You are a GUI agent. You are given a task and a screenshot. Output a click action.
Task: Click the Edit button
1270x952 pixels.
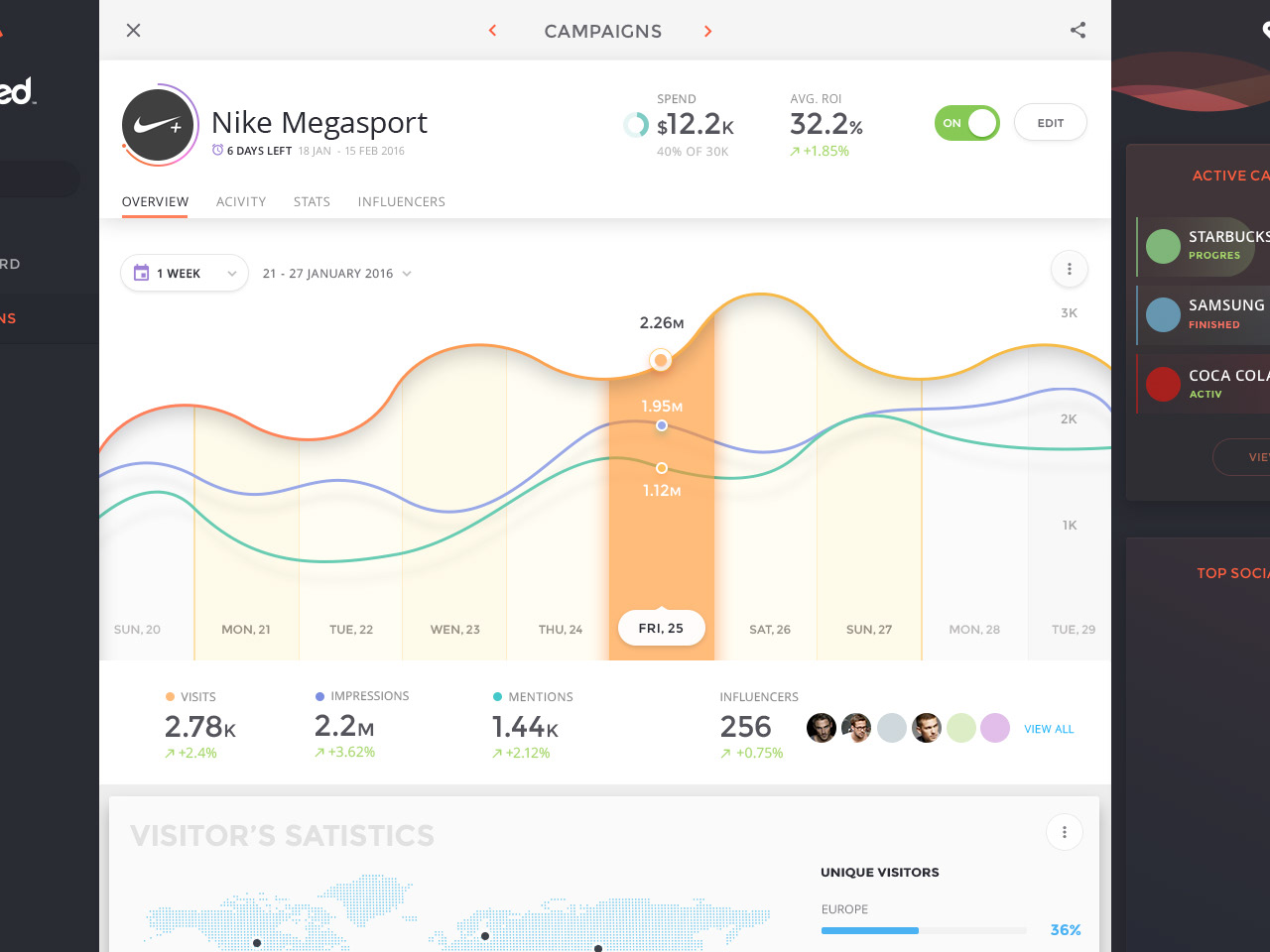(x=1051, y=123)
